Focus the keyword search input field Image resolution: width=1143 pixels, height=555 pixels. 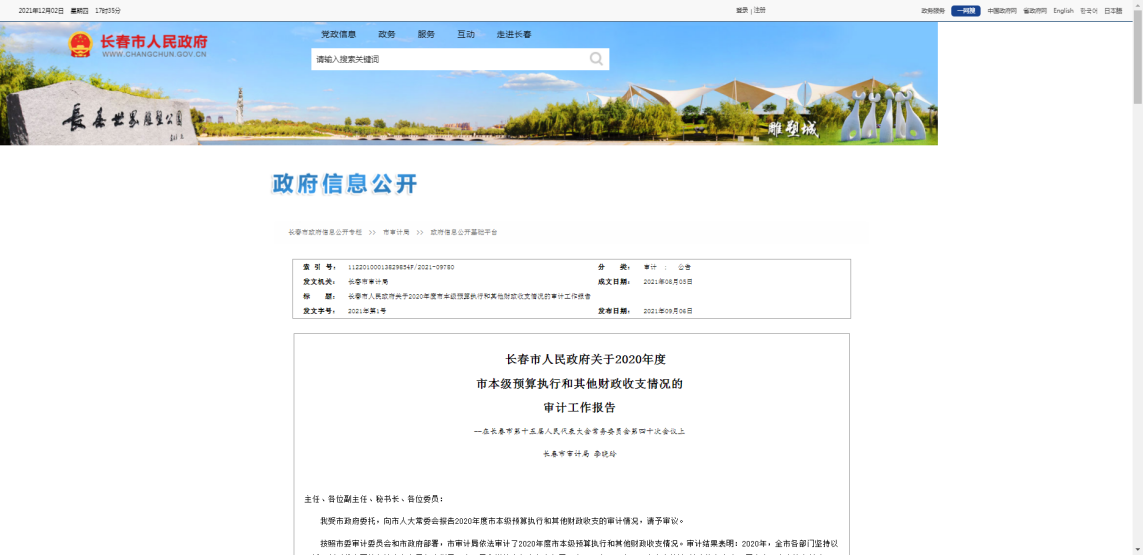pyautogui.click(x=448, y=60)
